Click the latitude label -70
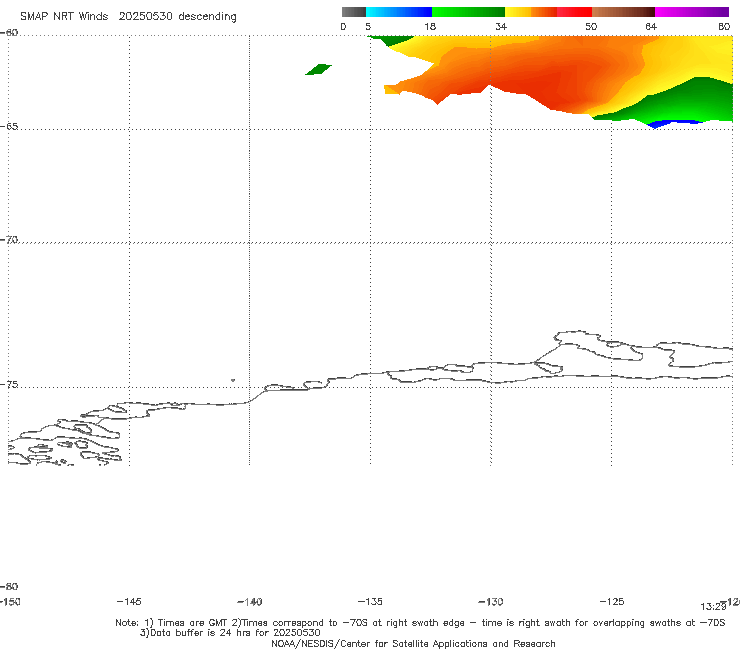Viewport: 740px width, 650px height. point(9,240)
